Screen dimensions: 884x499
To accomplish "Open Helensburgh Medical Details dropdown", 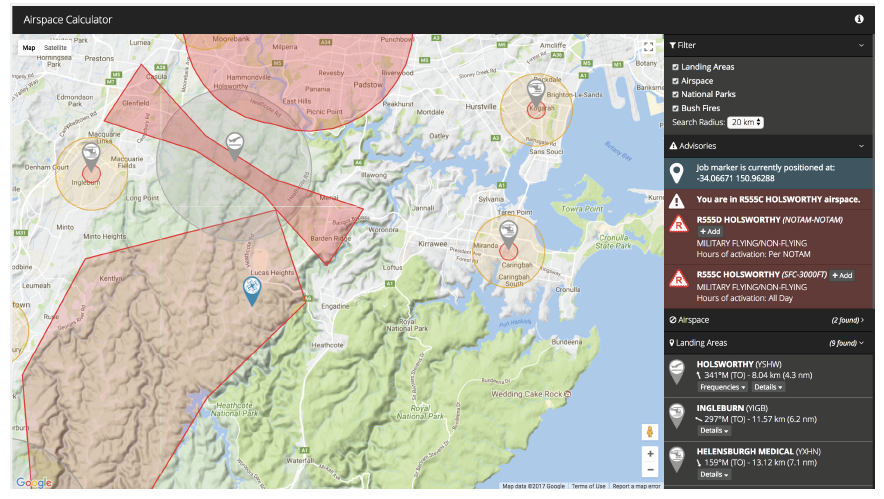I will click(x=714, y=474).
